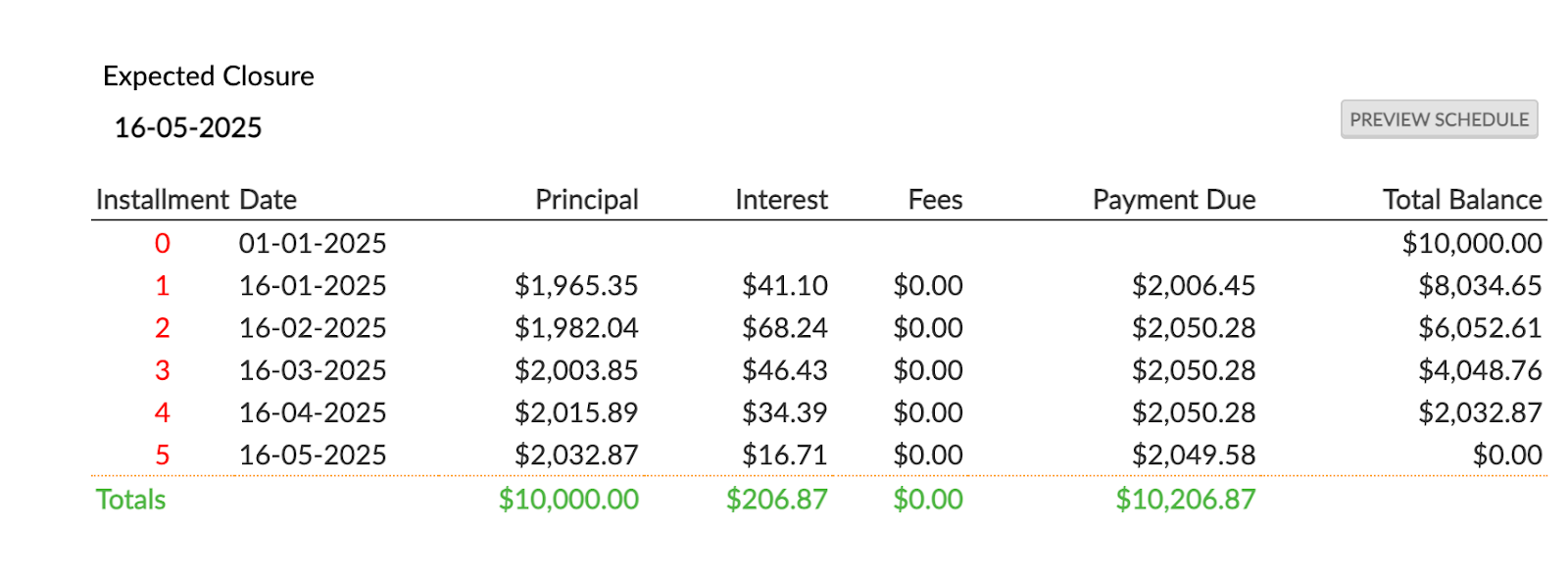Open details for installment 3
The image size is (1568, 576).
pos(164,369)
